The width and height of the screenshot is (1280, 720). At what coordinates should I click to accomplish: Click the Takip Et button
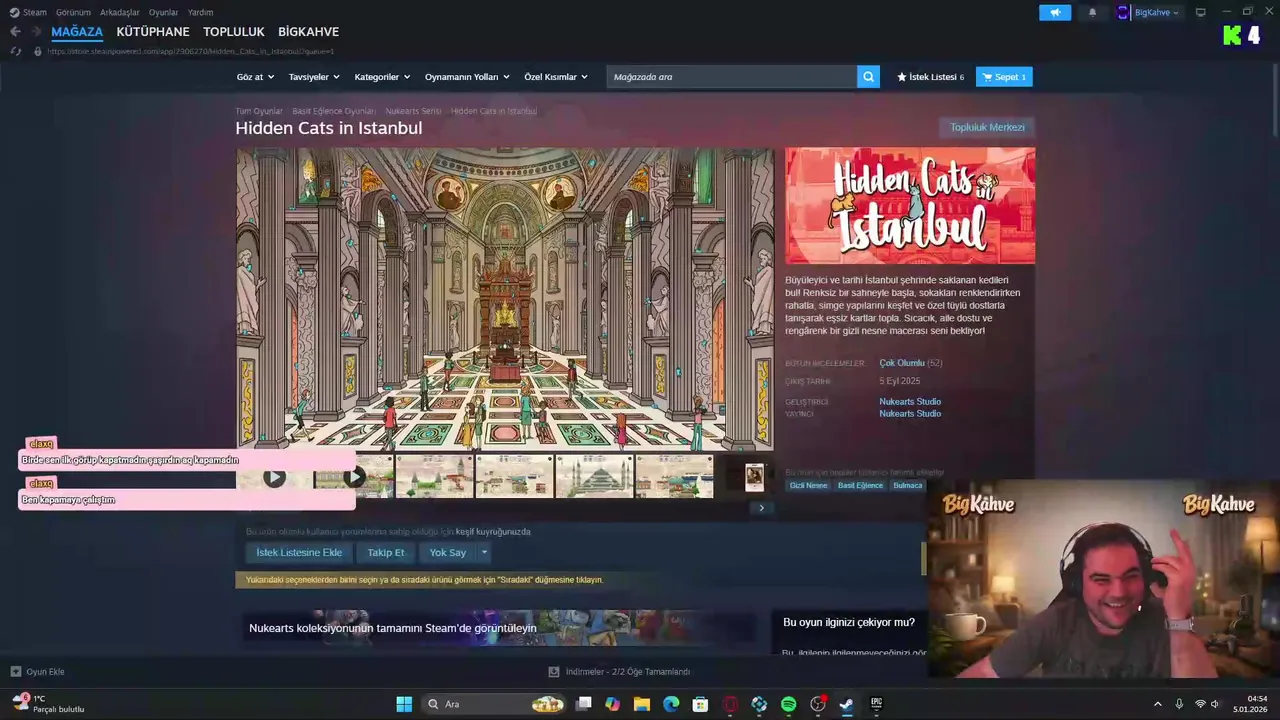pos(386,552)
